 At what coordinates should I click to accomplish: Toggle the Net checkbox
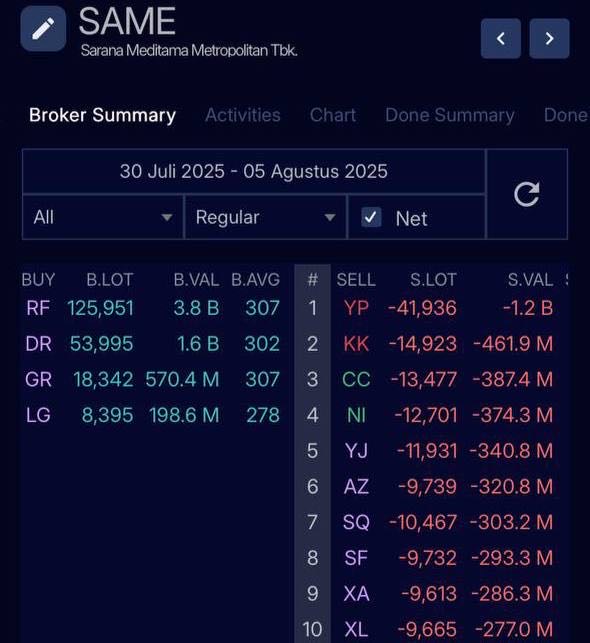[371, 217]
